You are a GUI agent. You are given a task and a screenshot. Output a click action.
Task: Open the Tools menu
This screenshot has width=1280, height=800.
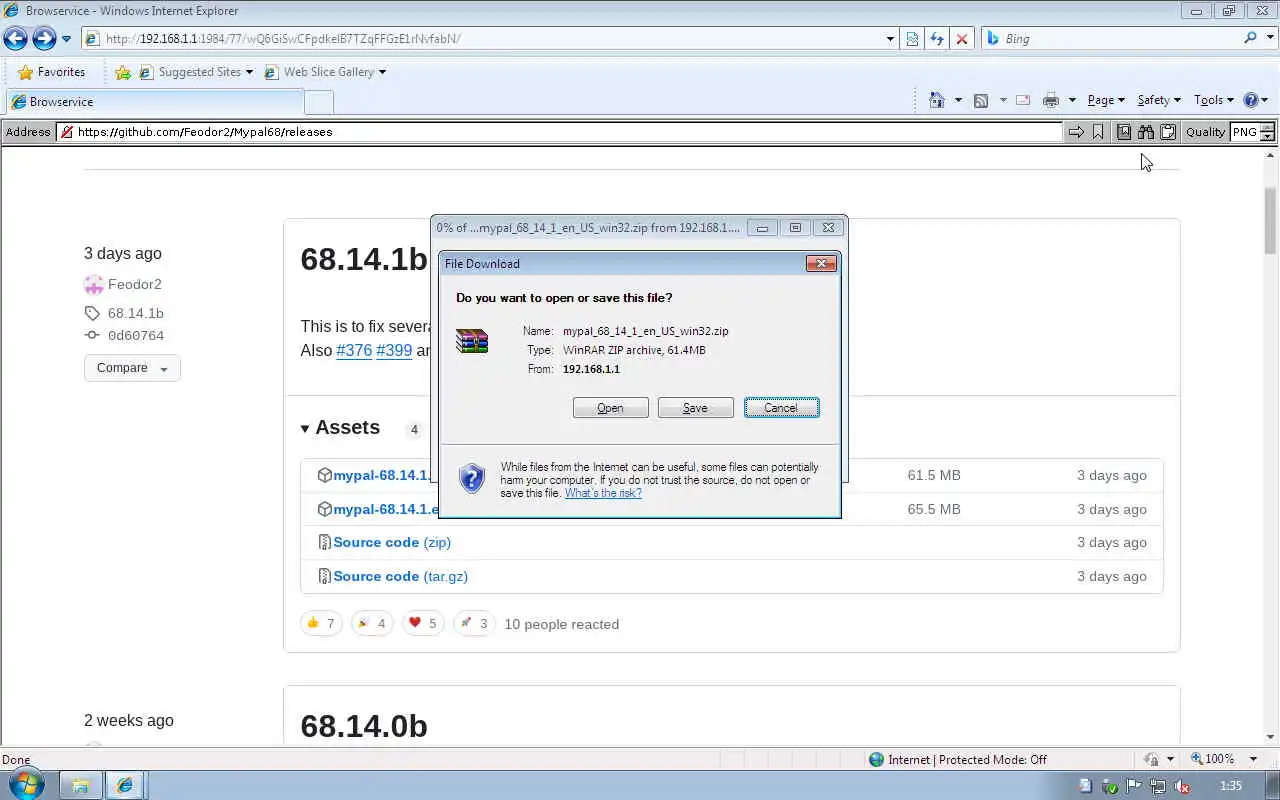(1214, 100)
